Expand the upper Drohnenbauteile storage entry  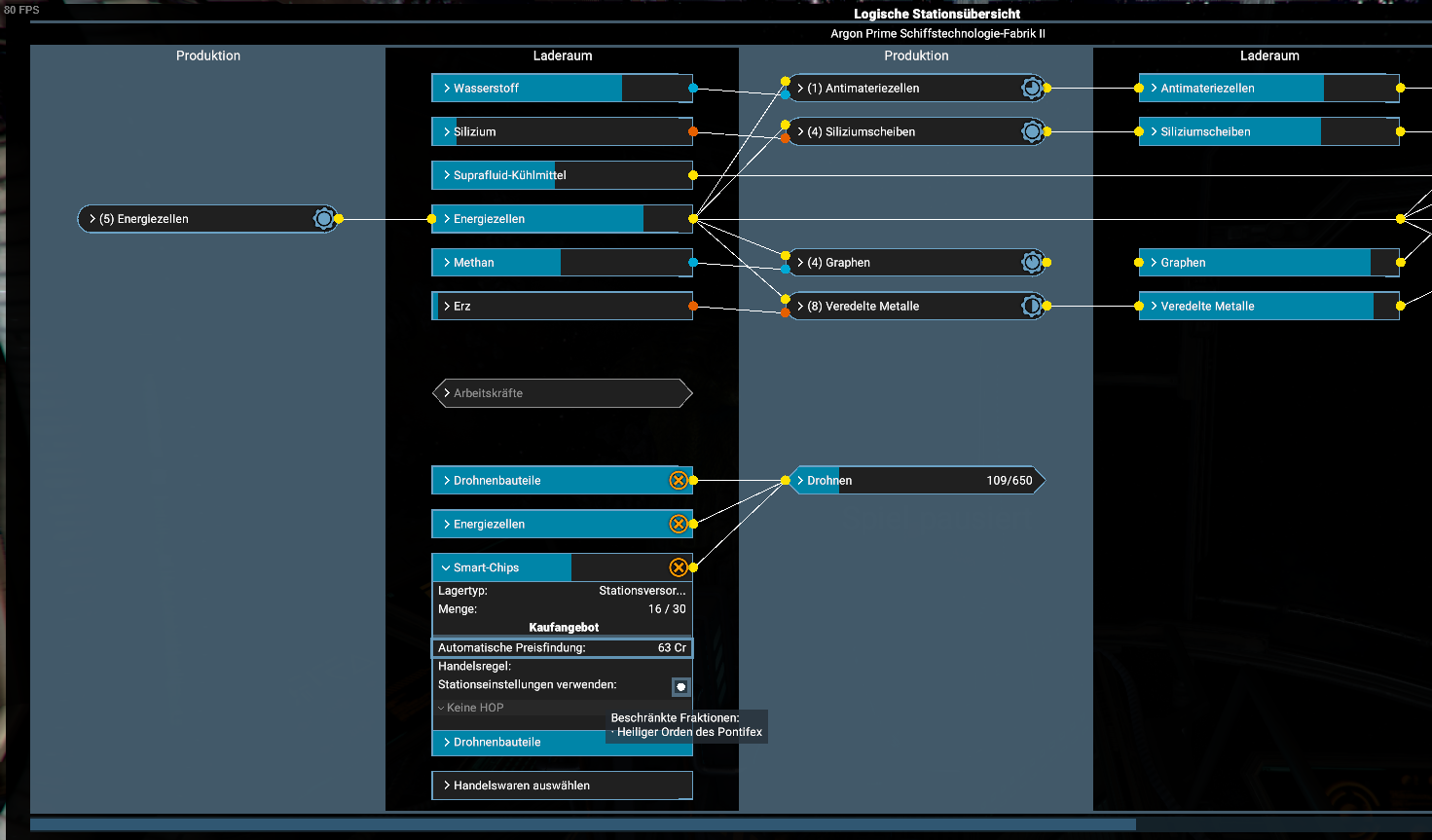coord(562,480)
